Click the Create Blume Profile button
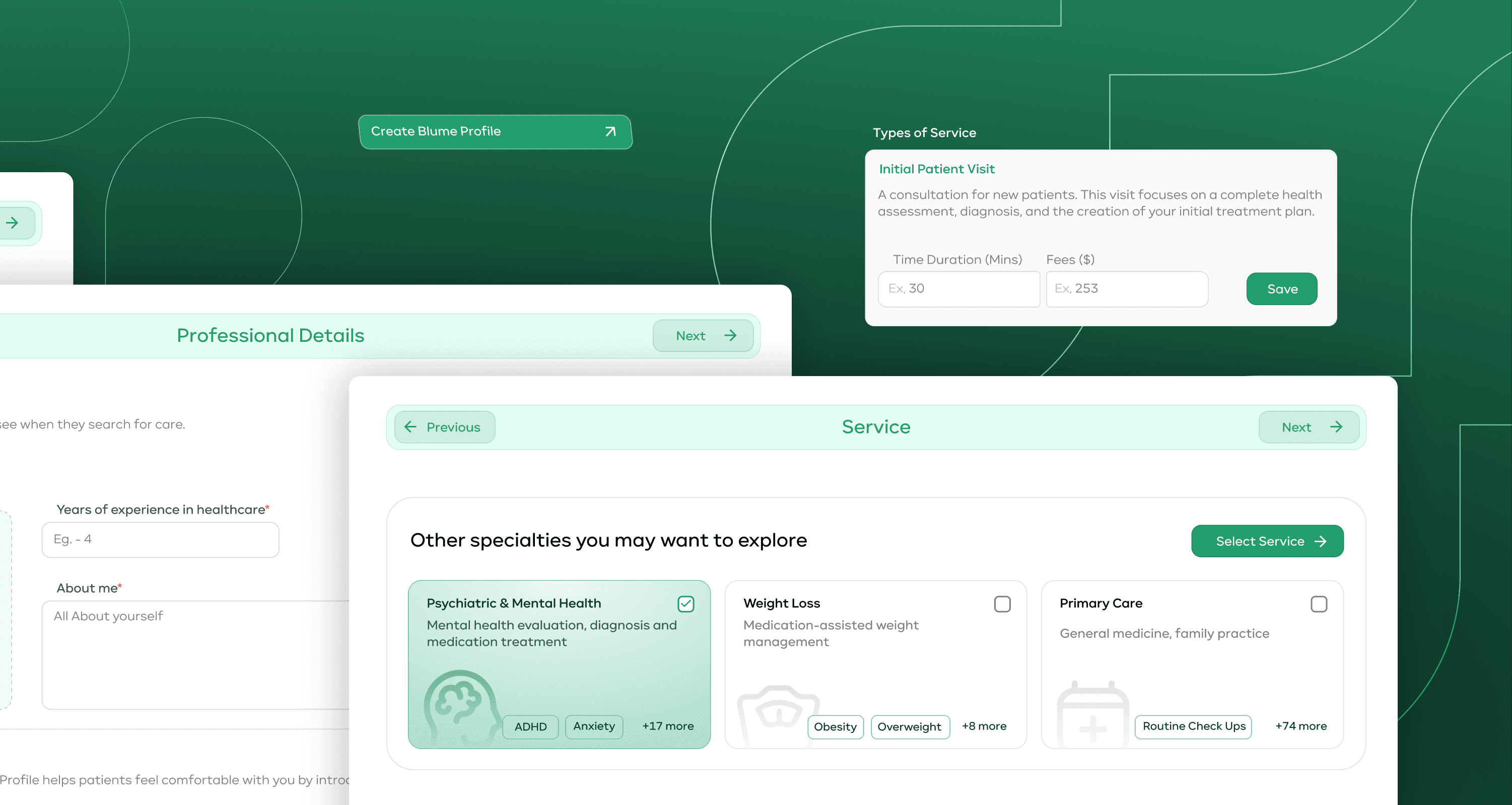 tap(495, 131)
